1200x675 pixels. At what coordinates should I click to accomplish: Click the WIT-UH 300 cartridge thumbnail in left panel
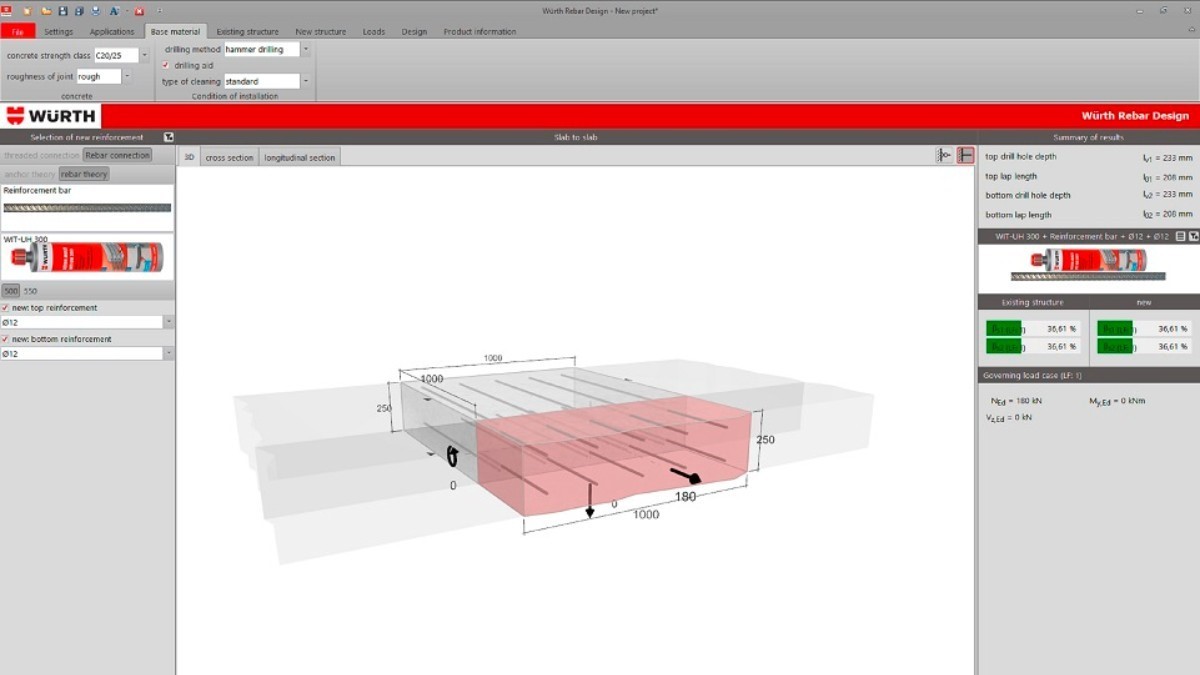[x=87, y=259]
